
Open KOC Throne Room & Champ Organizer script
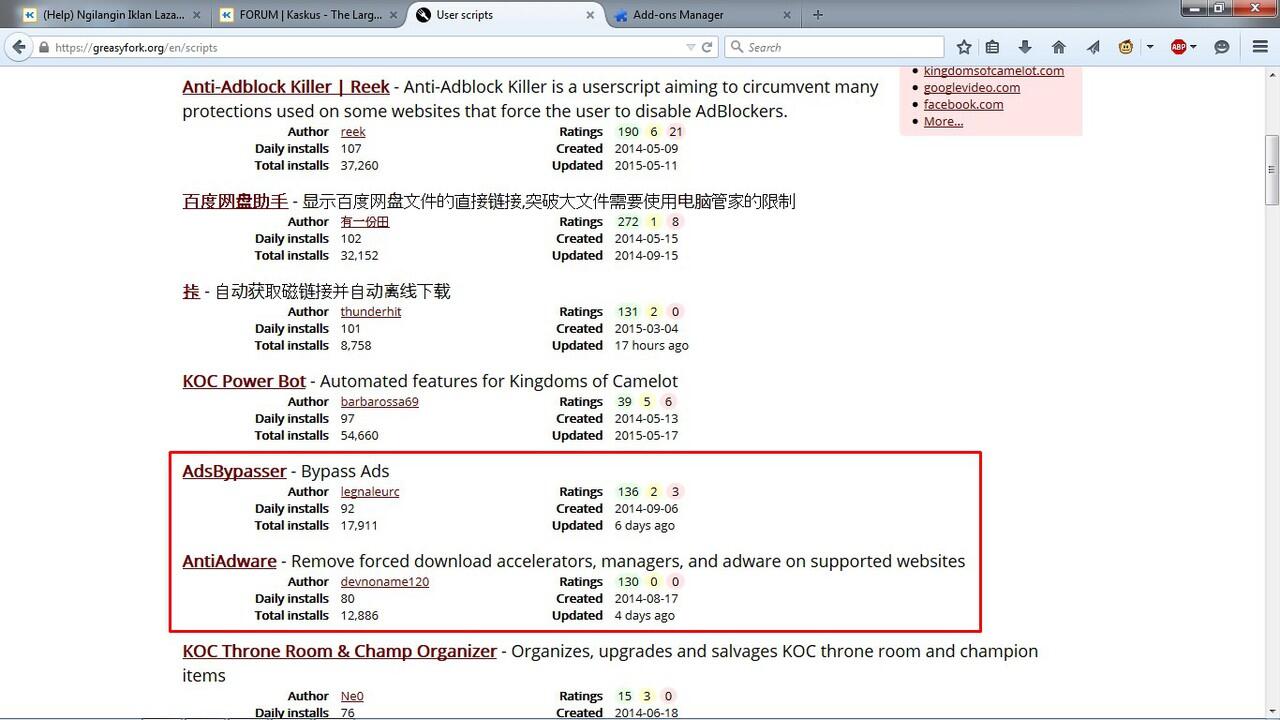coord(339,651)
